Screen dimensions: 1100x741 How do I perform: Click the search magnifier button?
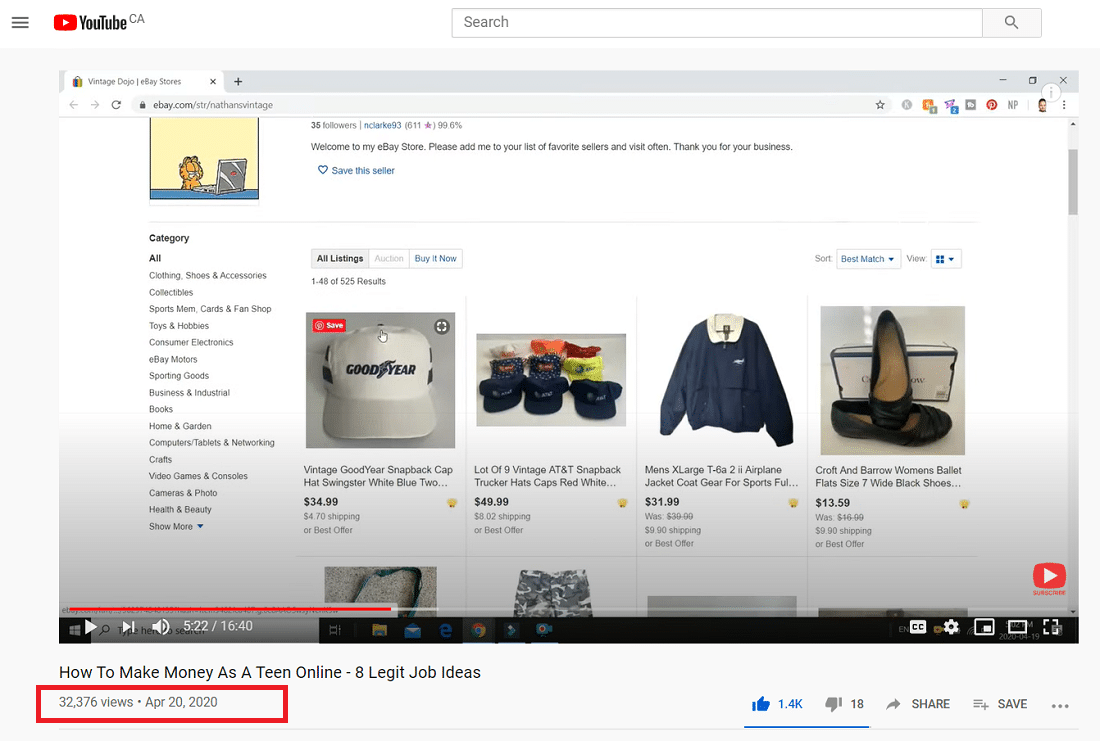(x=1011, y=22)
